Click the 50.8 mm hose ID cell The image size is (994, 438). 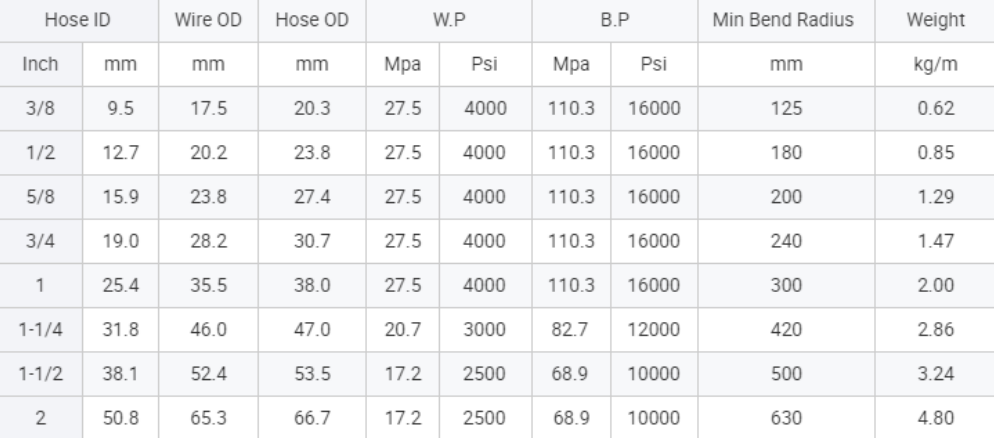pos(120,418)
